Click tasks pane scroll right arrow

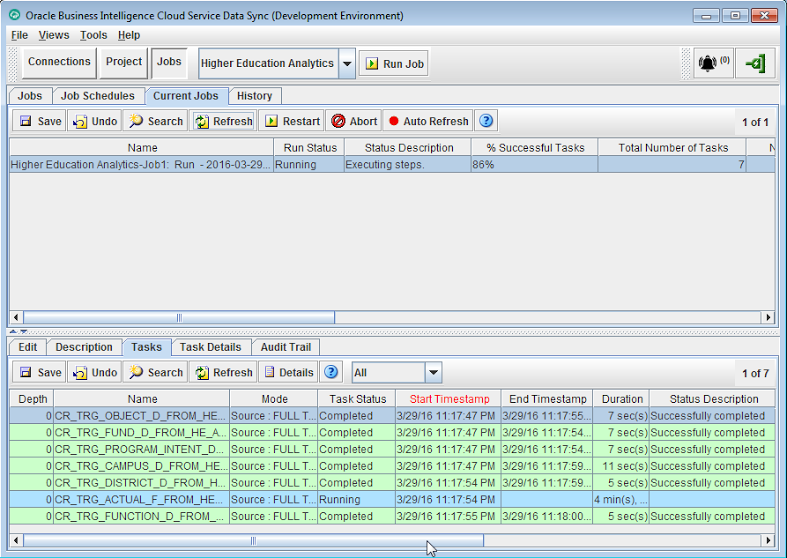tap(768, 540)
